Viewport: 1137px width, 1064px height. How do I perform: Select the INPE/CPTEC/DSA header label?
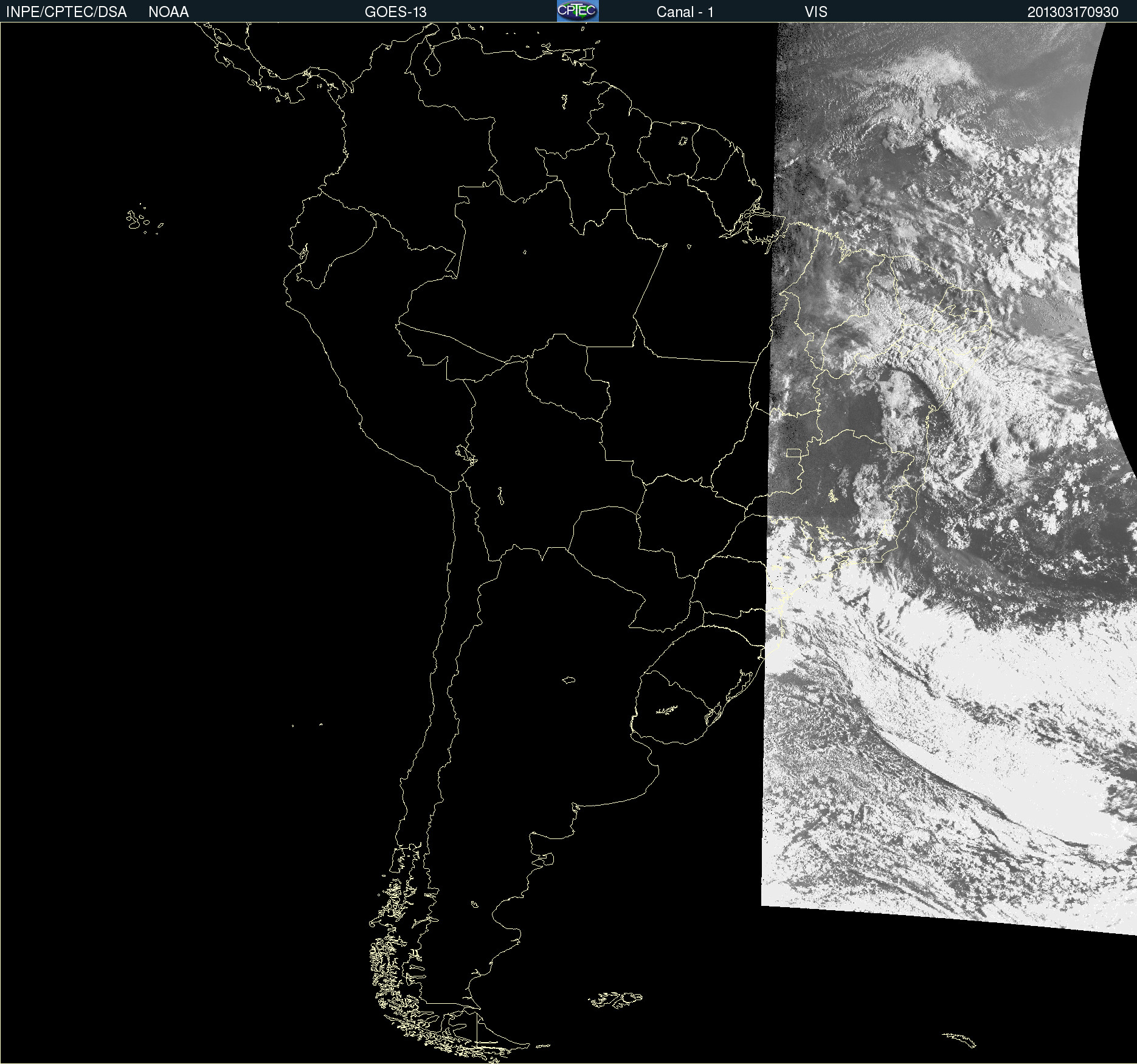[x=66, y=12]
